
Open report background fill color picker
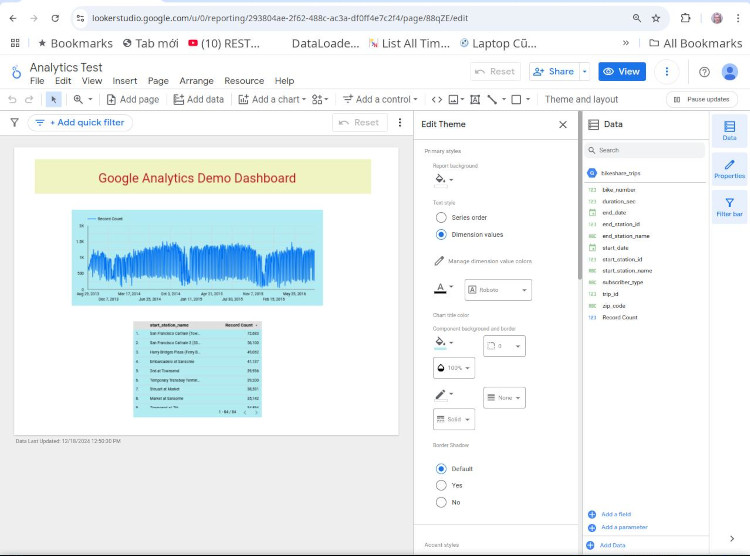point(443,180)
